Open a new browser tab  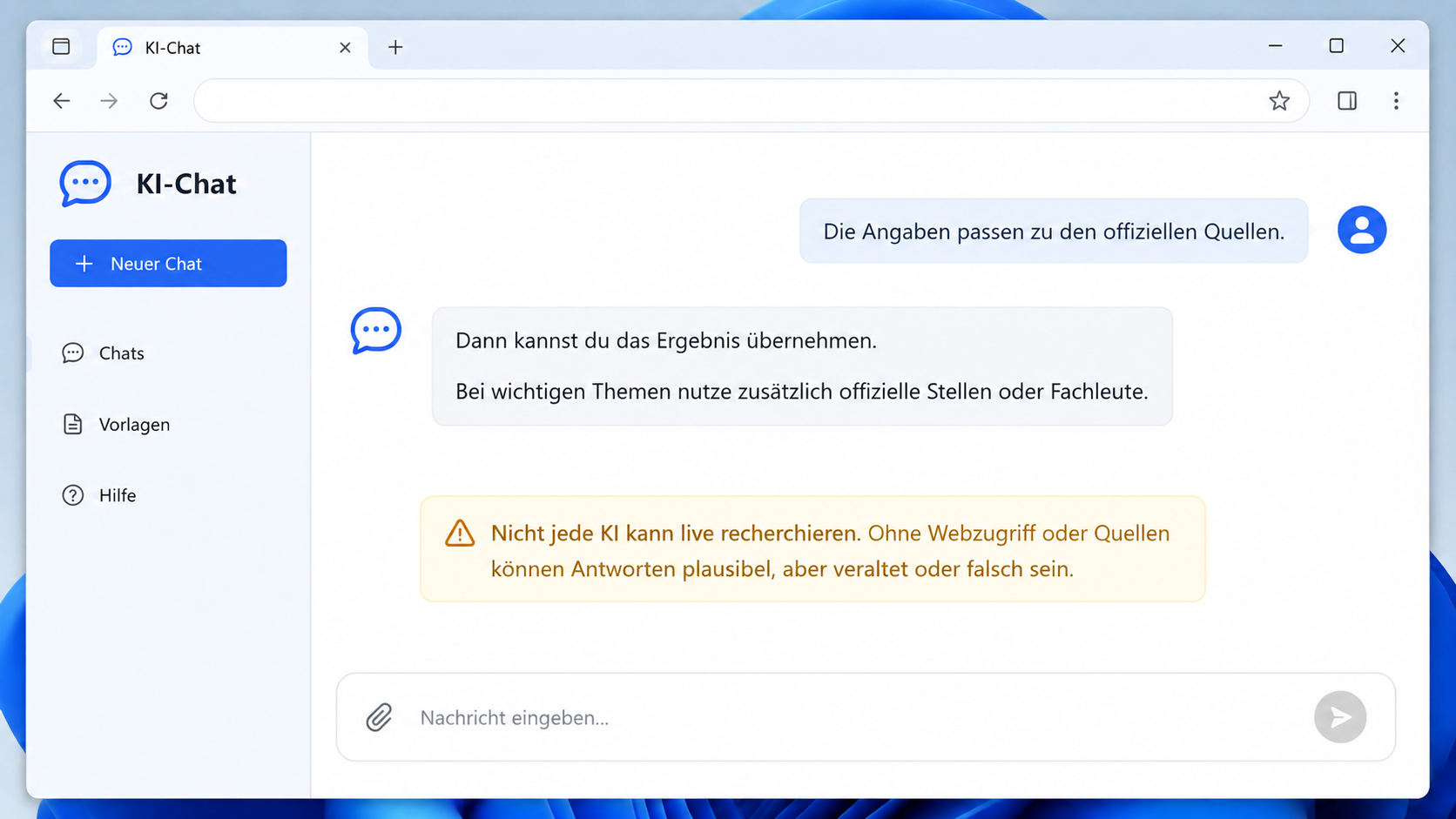click(395, 47)
